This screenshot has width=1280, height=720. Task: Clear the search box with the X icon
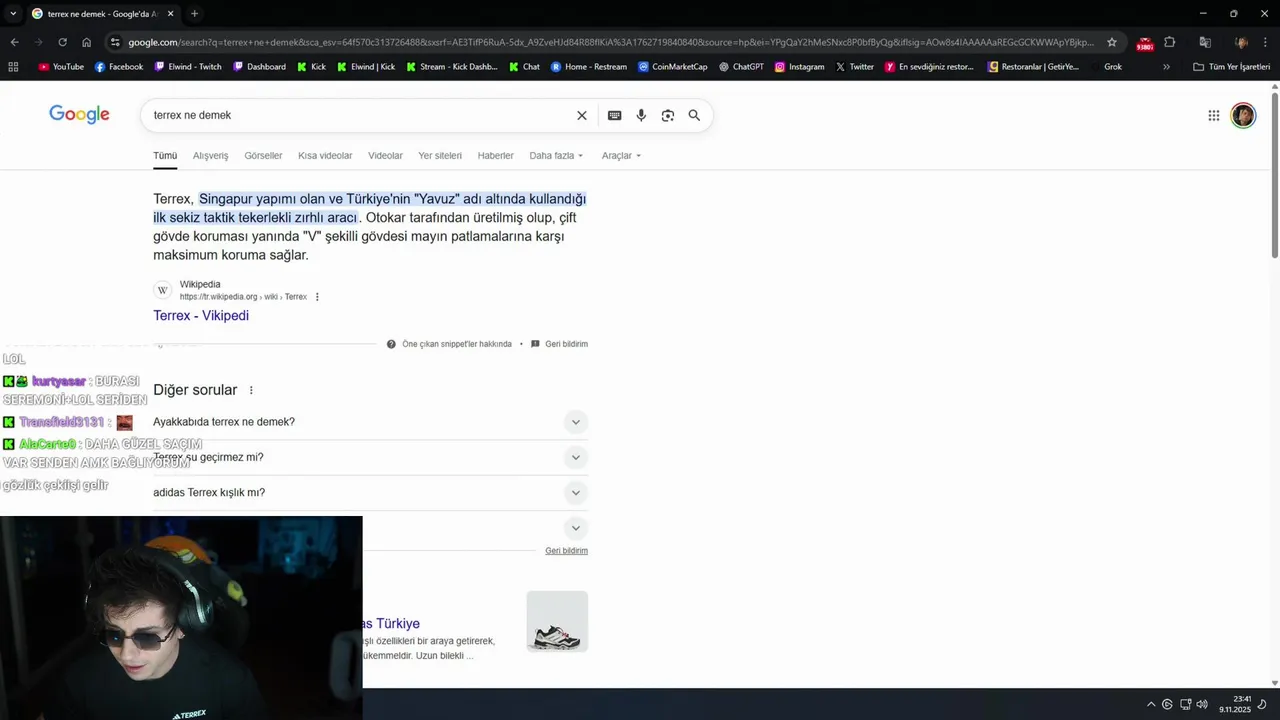point(581,115)
